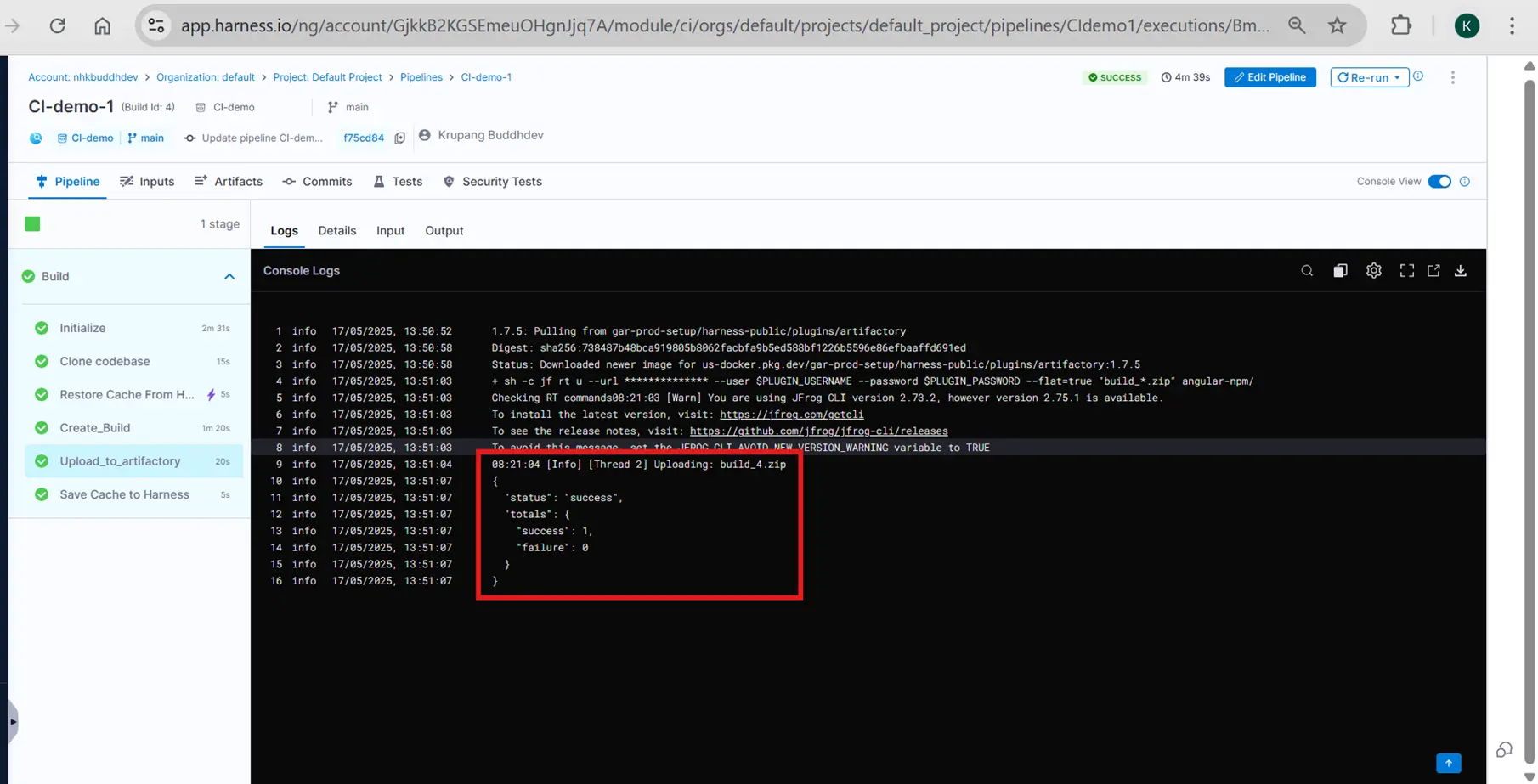Copy console logs to clipboard
The height and width of the screenshot is (784, 1538).
(x=1340, y=271)
